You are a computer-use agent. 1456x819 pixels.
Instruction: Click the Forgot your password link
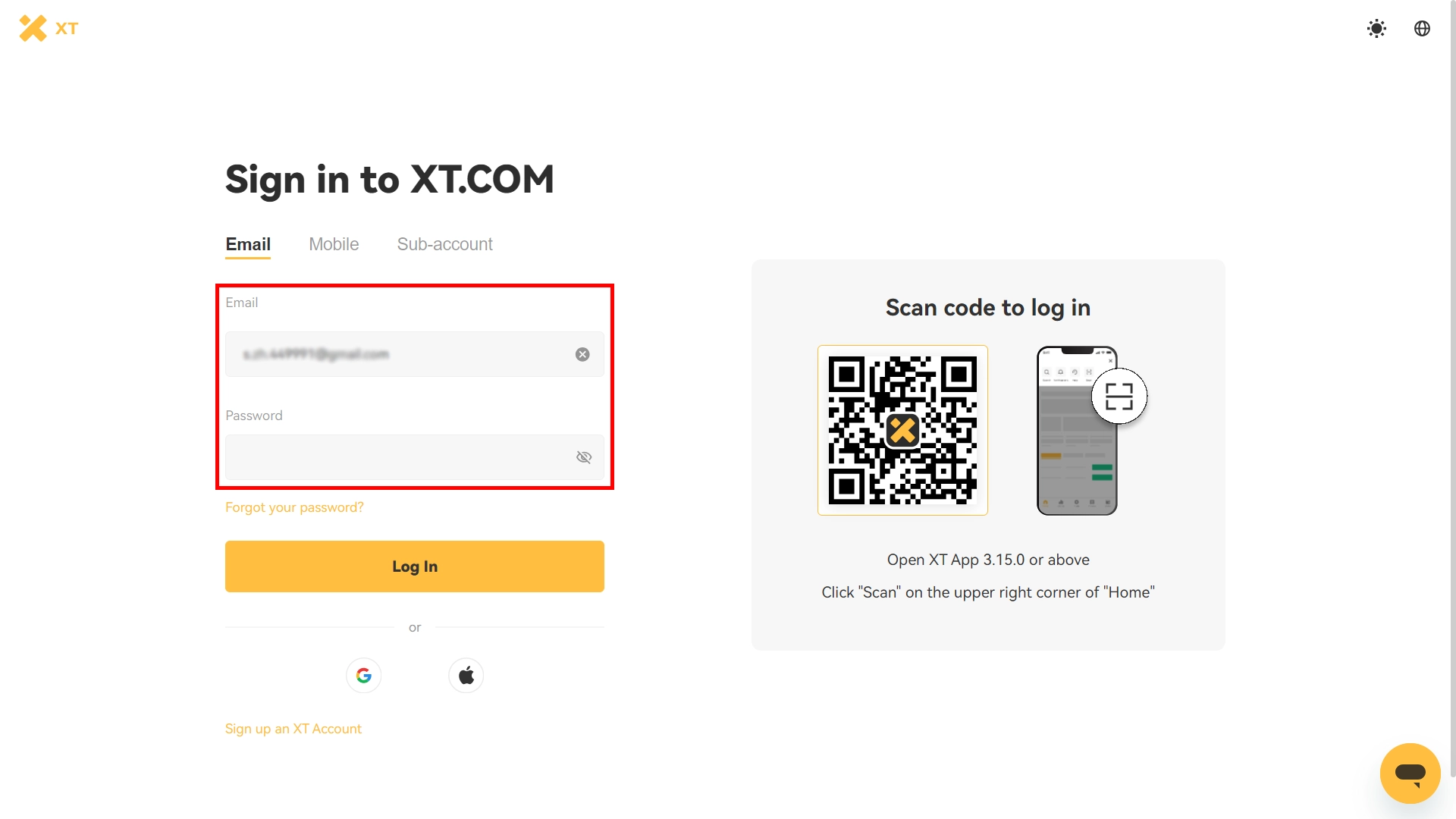coord(295,508)
